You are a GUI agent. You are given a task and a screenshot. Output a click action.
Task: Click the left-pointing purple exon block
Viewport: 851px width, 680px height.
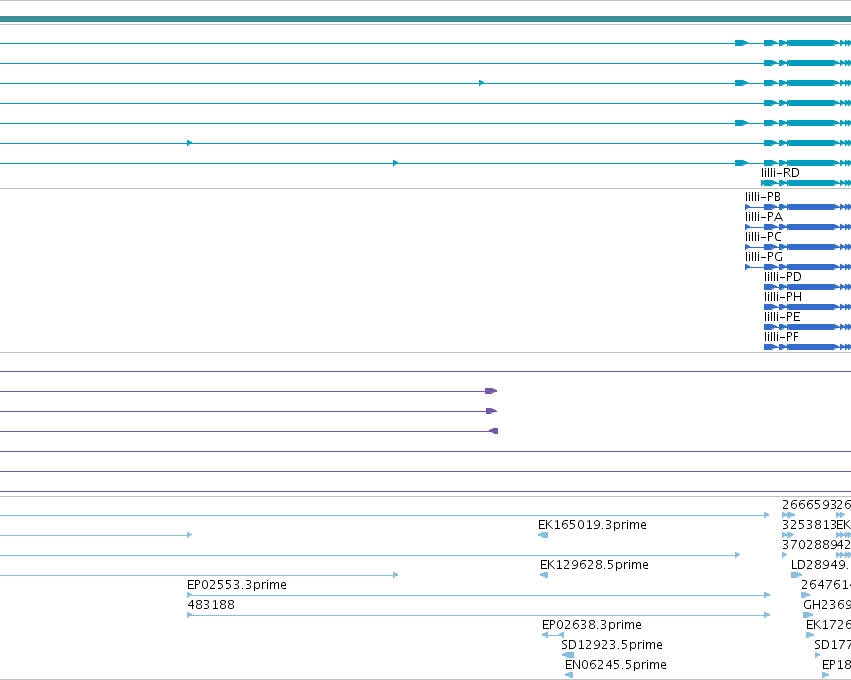[x=493, y=431]
